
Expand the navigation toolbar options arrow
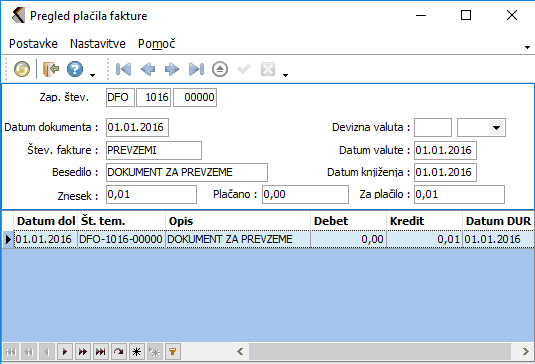(x=286, y=75)
